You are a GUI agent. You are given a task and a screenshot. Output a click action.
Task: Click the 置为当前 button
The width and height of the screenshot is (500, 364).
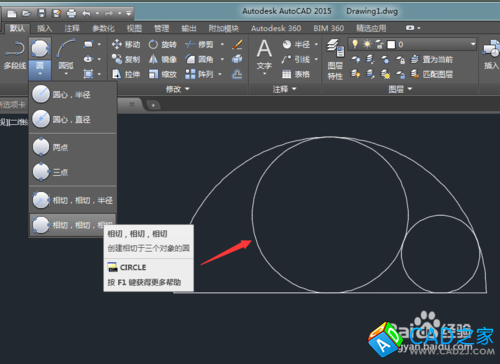pos(432,59)
